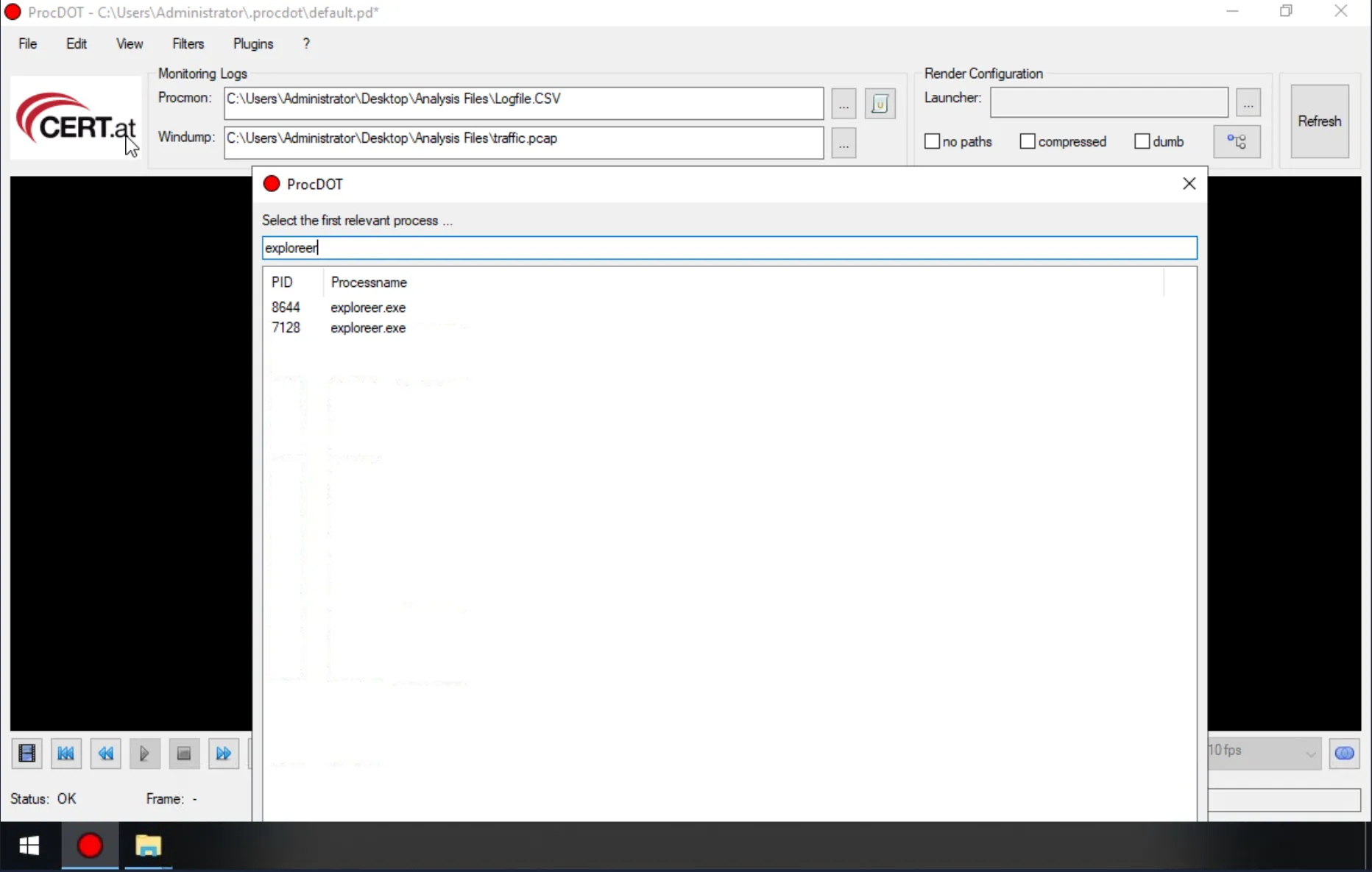Toggle the compressed checkbox
The width and height of the screenshot is (1372, 872).
(x=1028, y=141)
